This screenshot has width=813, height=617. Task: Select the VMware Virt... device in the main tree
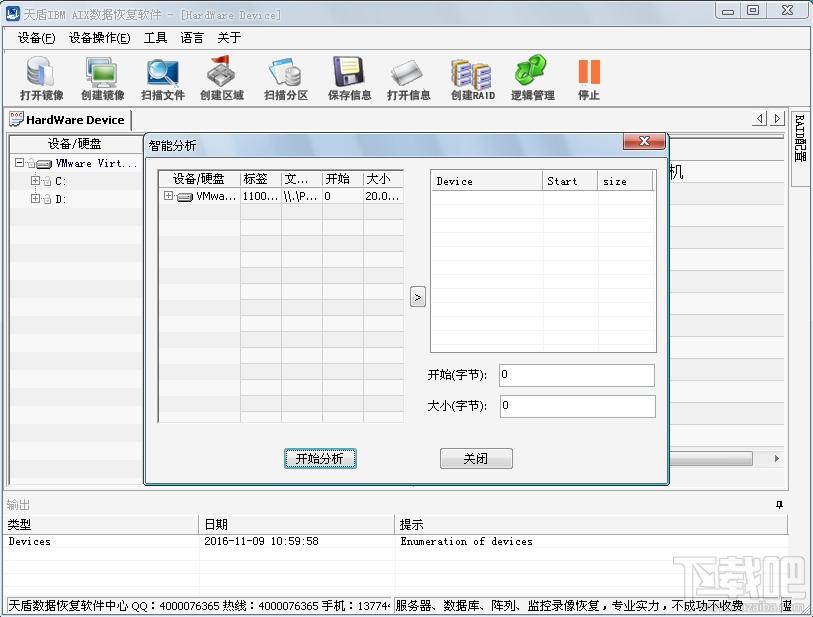pos(96,163)
